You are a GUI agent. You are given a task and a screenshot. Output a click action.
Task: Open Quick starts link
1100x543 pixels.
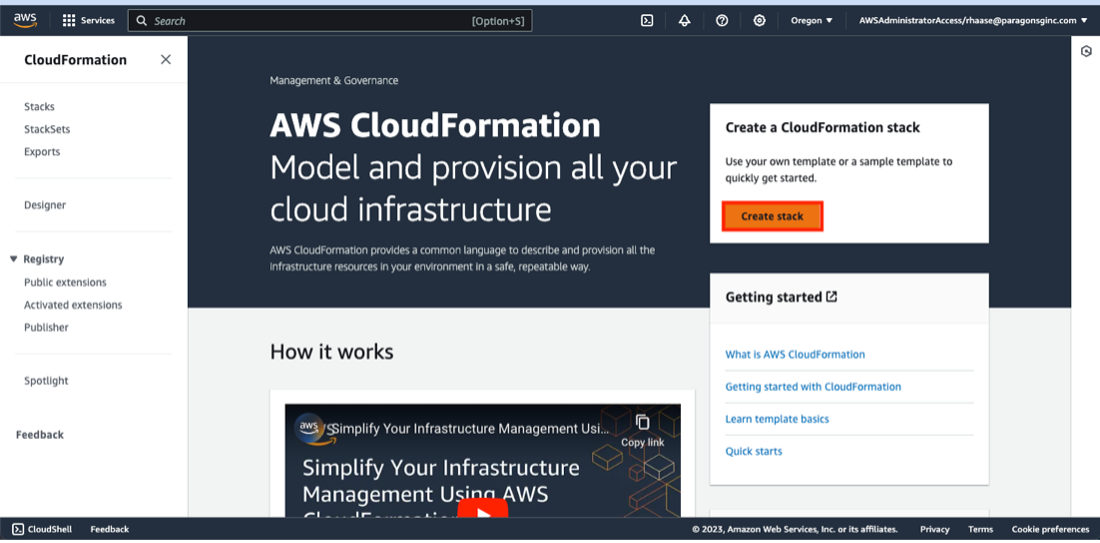753,451
